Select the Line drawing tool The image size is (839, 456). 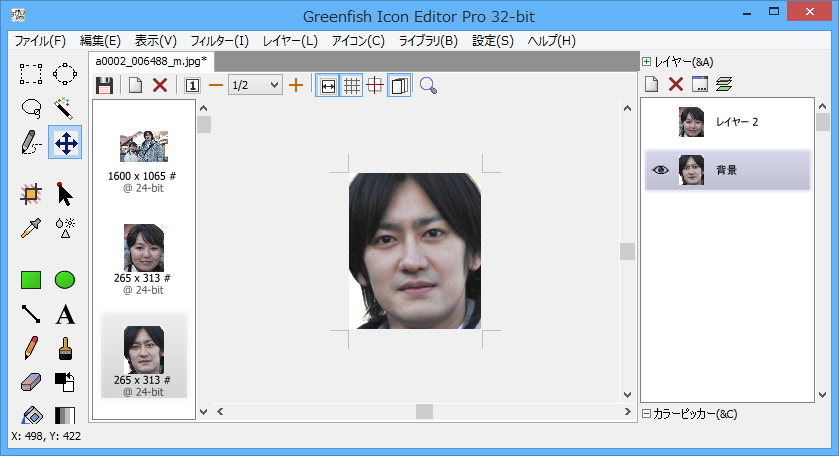[31, 314]
